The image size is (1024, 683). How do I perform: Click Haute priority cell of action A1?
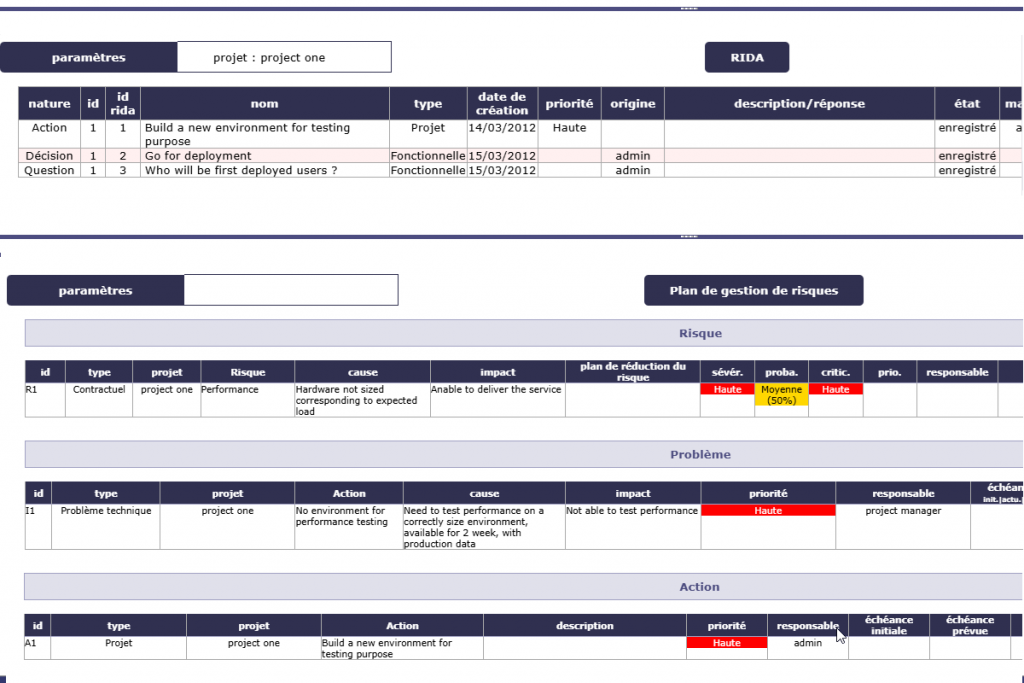pos(727,643)
